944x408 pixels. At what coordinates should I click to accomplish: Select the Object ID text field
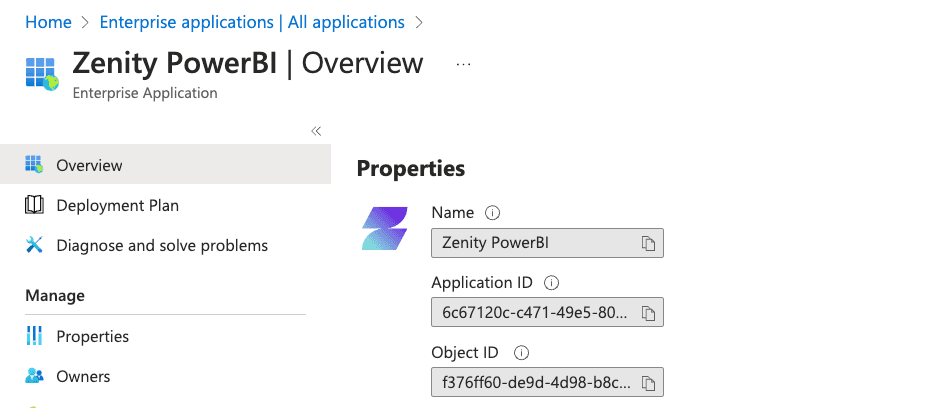click(x=547, y=382)
